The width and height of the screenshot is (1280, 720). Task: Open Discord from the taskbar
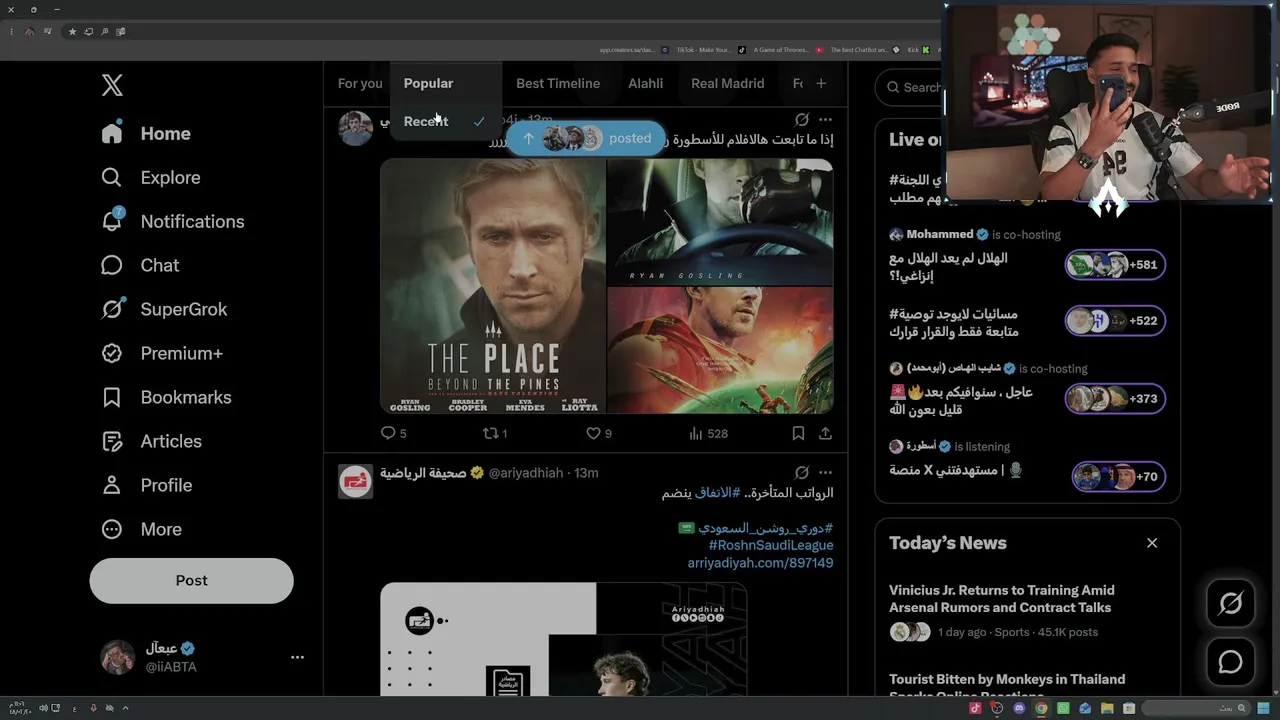point(1019,708)
